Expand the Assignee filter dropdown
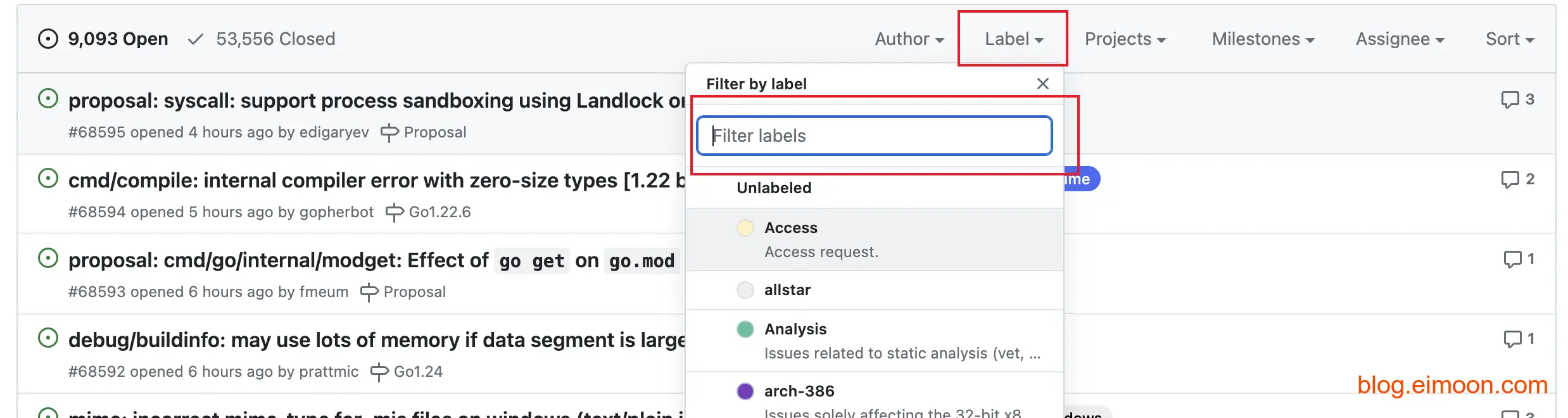This screenshot has height=418, width=1568. coord(1400,39)
